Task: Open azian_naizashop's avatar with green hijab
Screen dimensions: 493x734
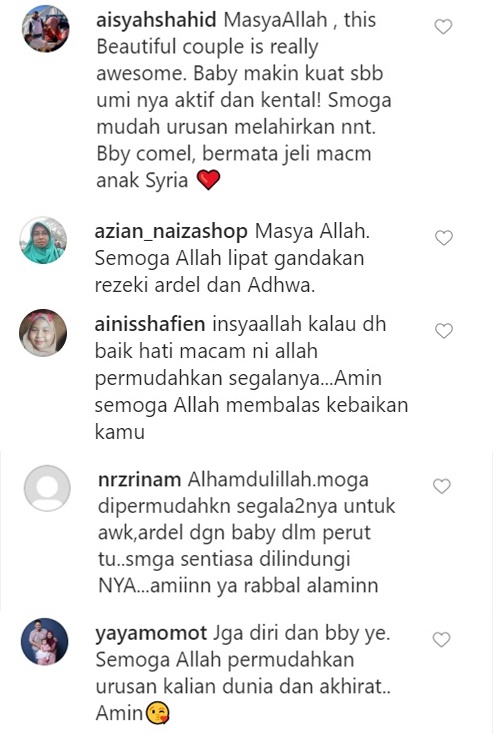Action: point(43,240)
